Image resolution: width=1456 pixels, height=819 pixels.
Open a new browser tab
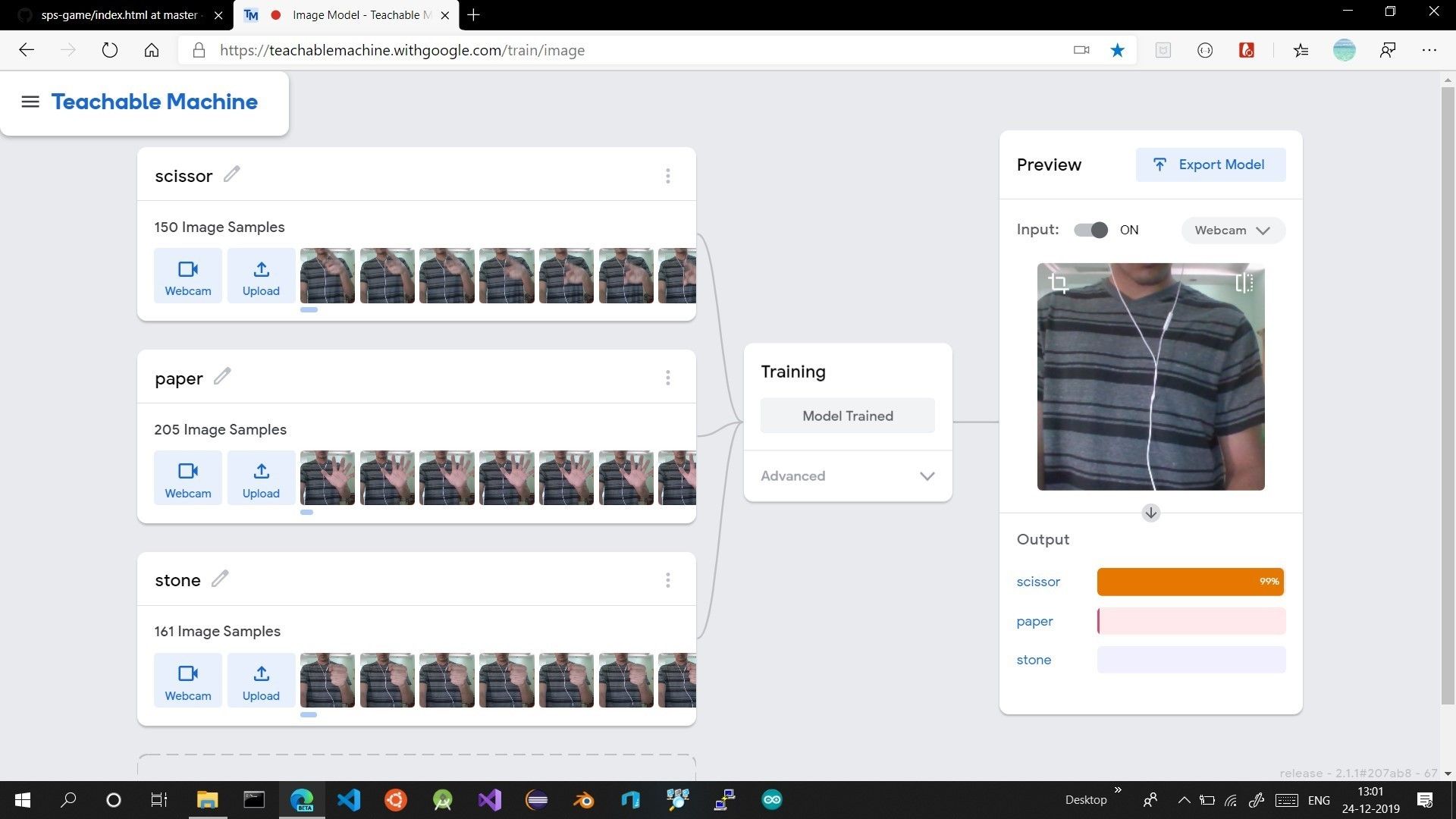[x=473, y=14]
